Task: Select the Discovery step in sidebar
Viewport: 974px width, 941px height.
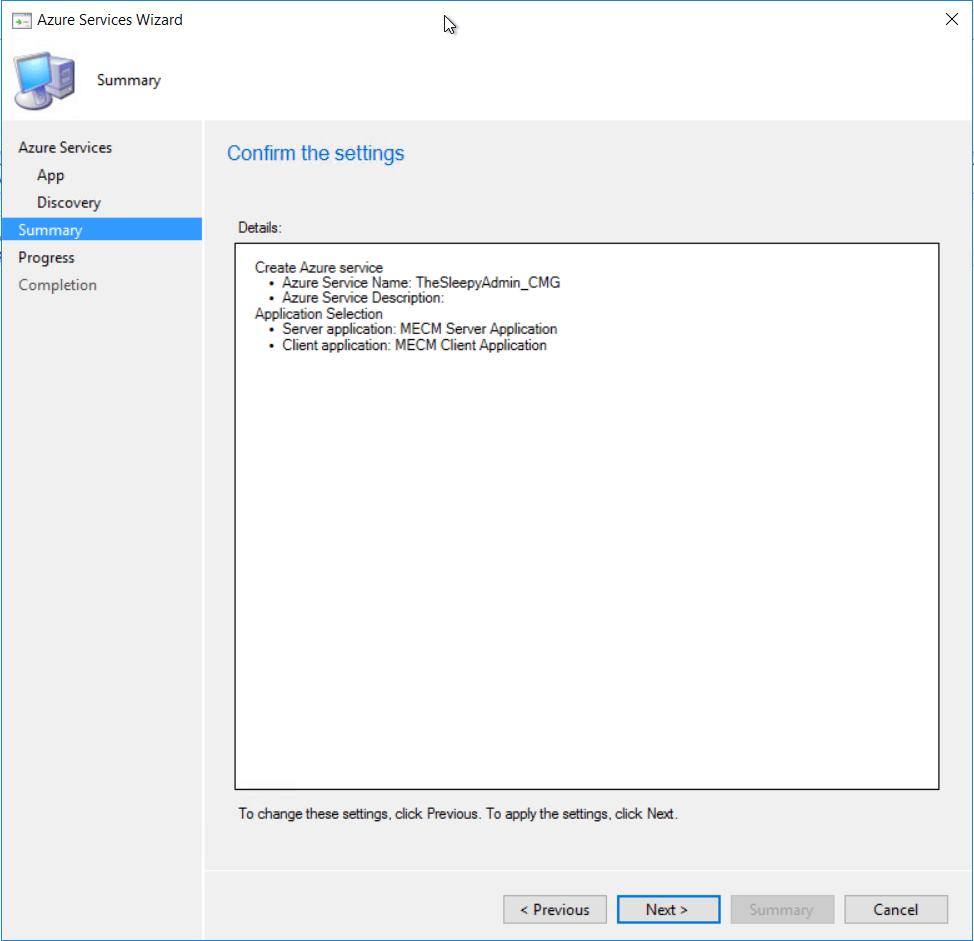Action: tap(68, 202)
